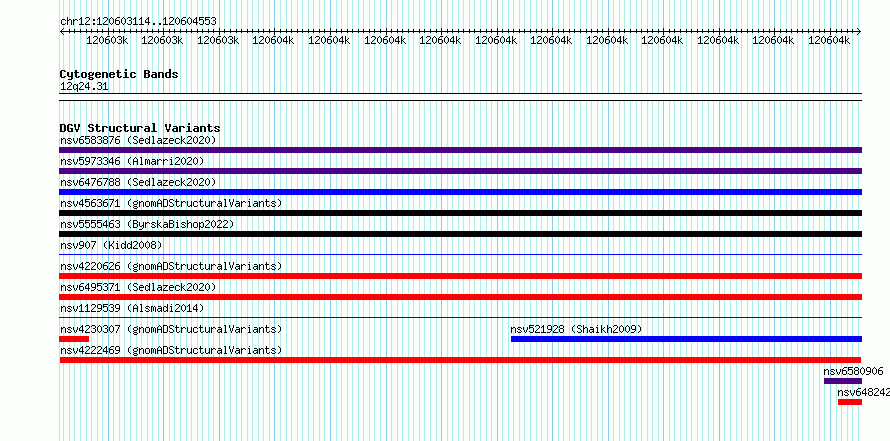Click the nsv6476788 (Sedlazeck2020) label
The width and height of the screenshot is (890, 441).
138,182
